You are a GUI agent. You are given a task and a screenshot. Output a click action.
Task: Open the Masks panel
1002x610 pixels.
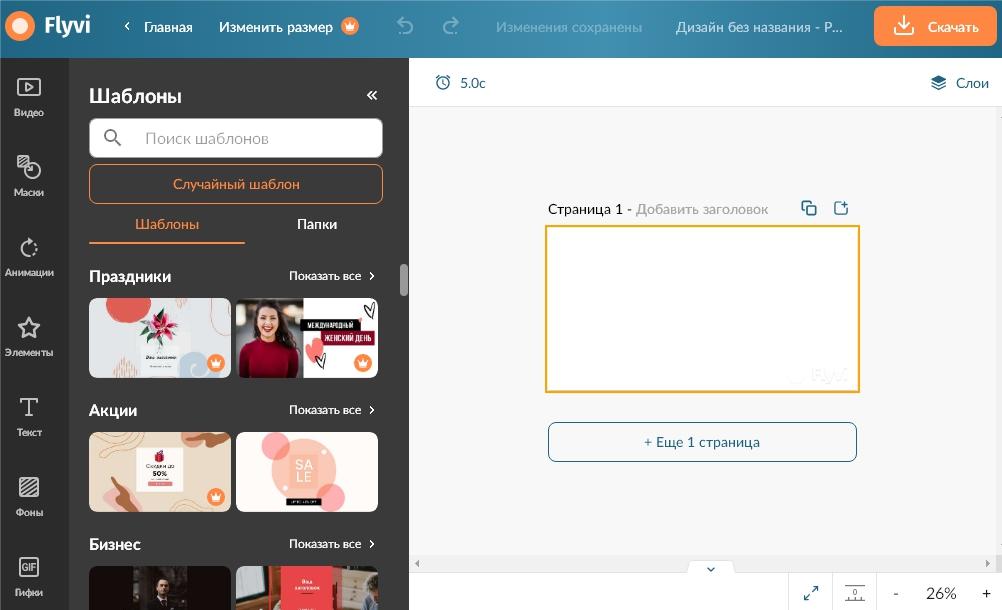[29, 176]
